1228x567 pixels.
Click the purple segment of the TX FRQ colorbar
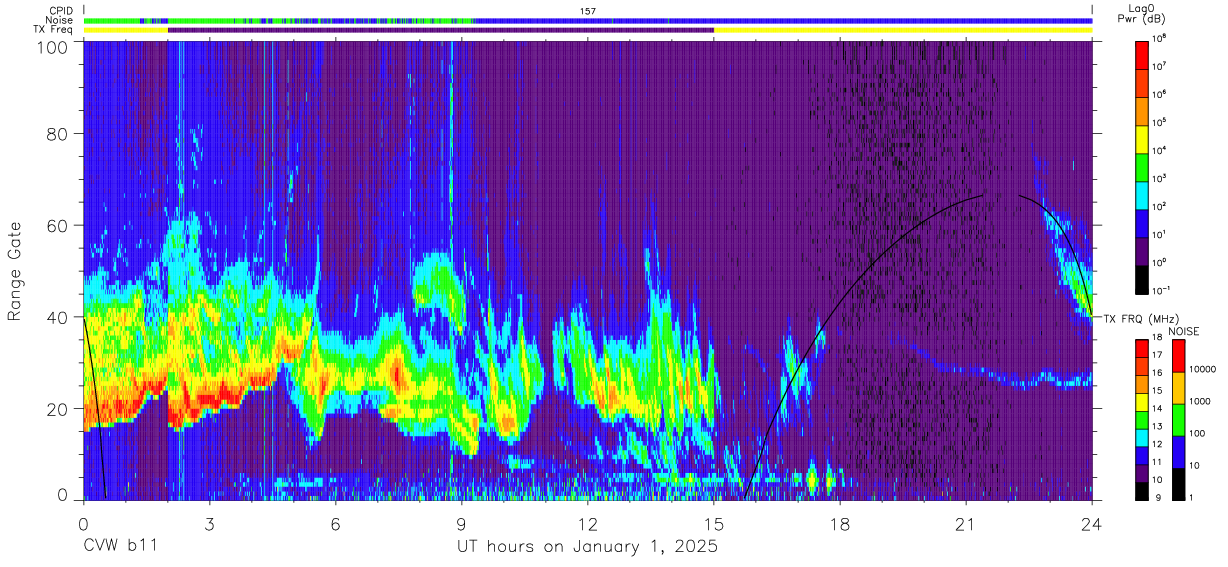(1142, 473)
